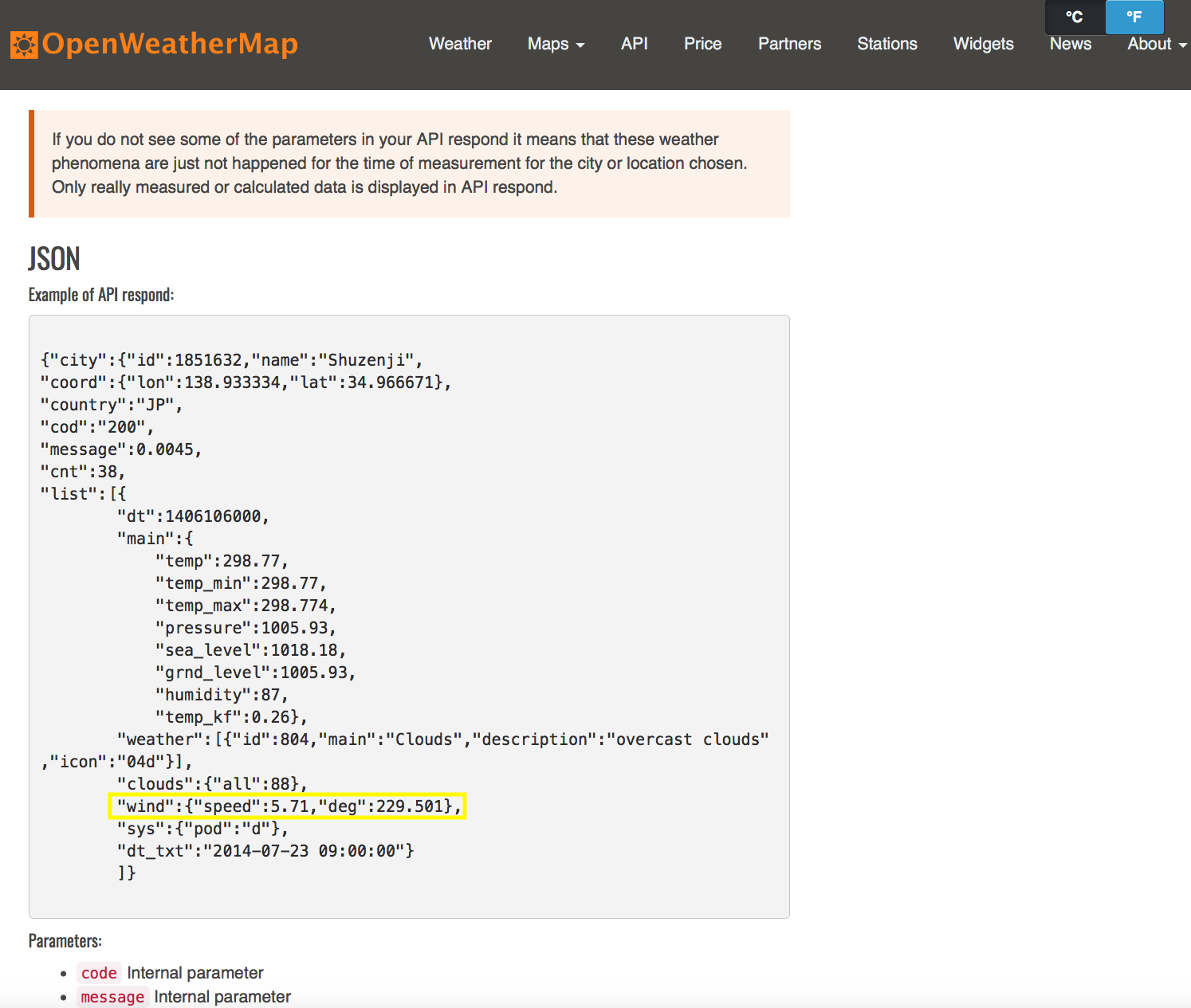The width and height of the screenshot is (1191, 1008).
Task: Click the "coord" line with lon and lat
Action: (246, 382)
